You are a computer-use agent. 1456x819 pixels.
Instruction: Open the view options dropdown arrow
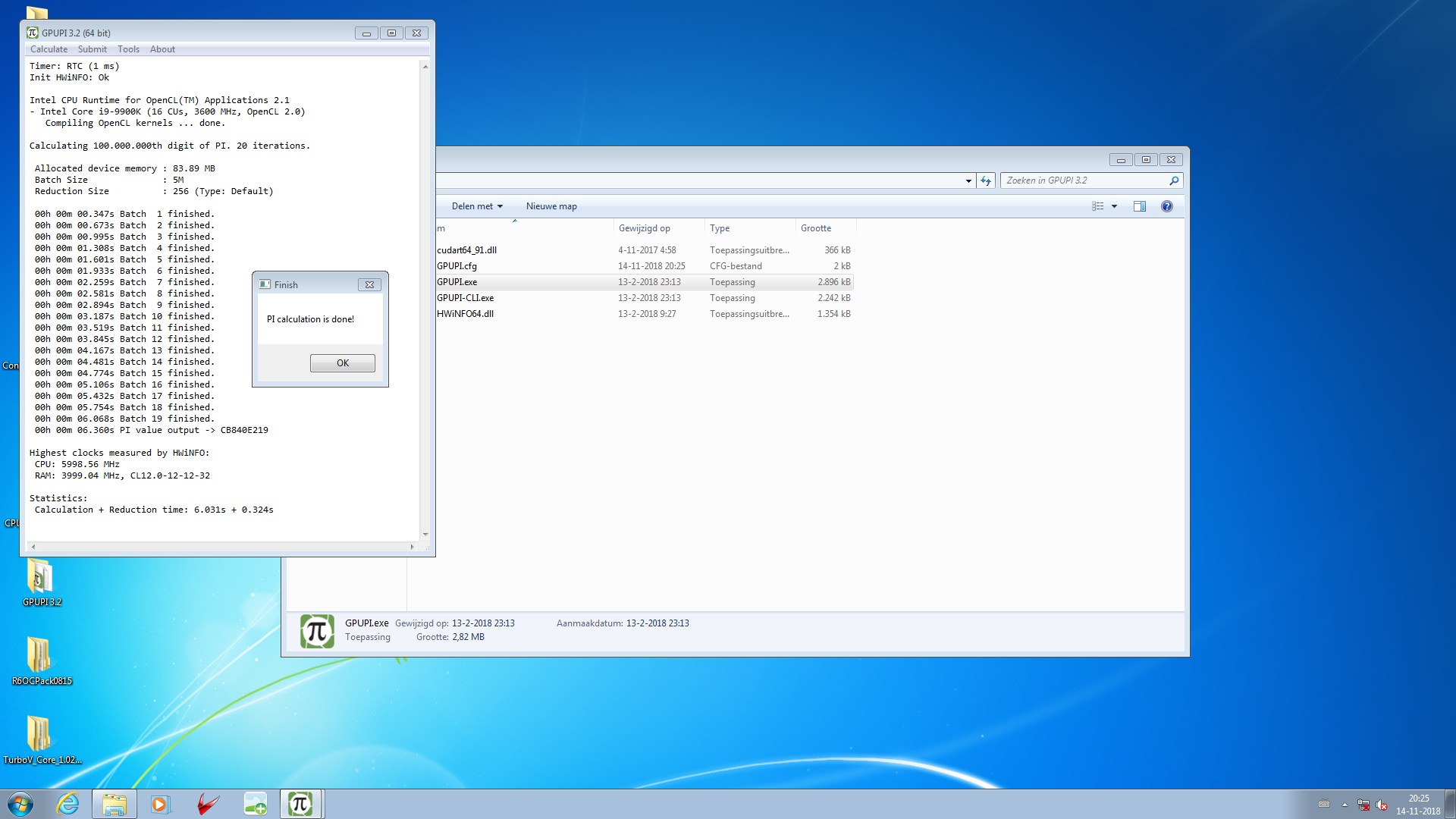pos(1114,206)
